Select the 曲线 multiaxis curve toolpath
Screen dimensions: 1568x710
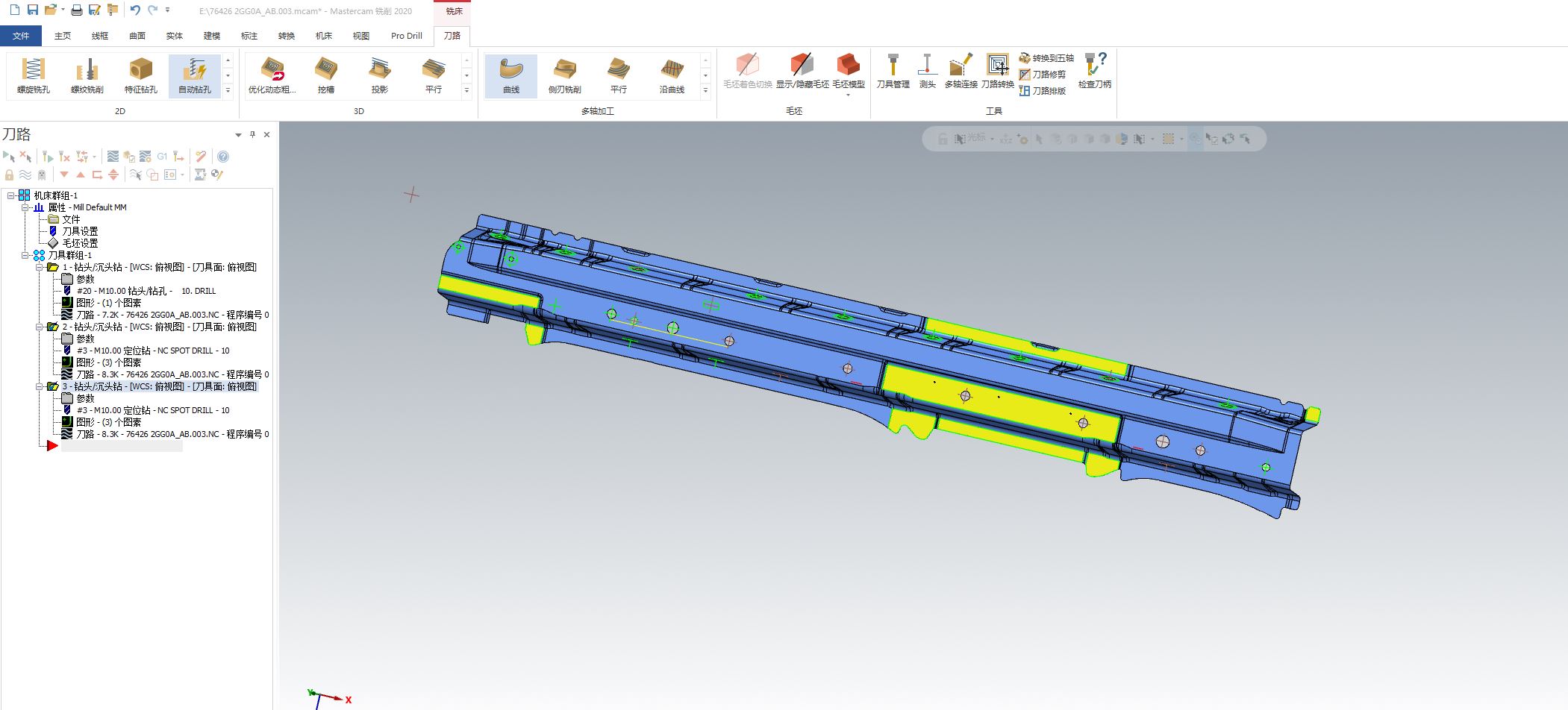(511, 76)
